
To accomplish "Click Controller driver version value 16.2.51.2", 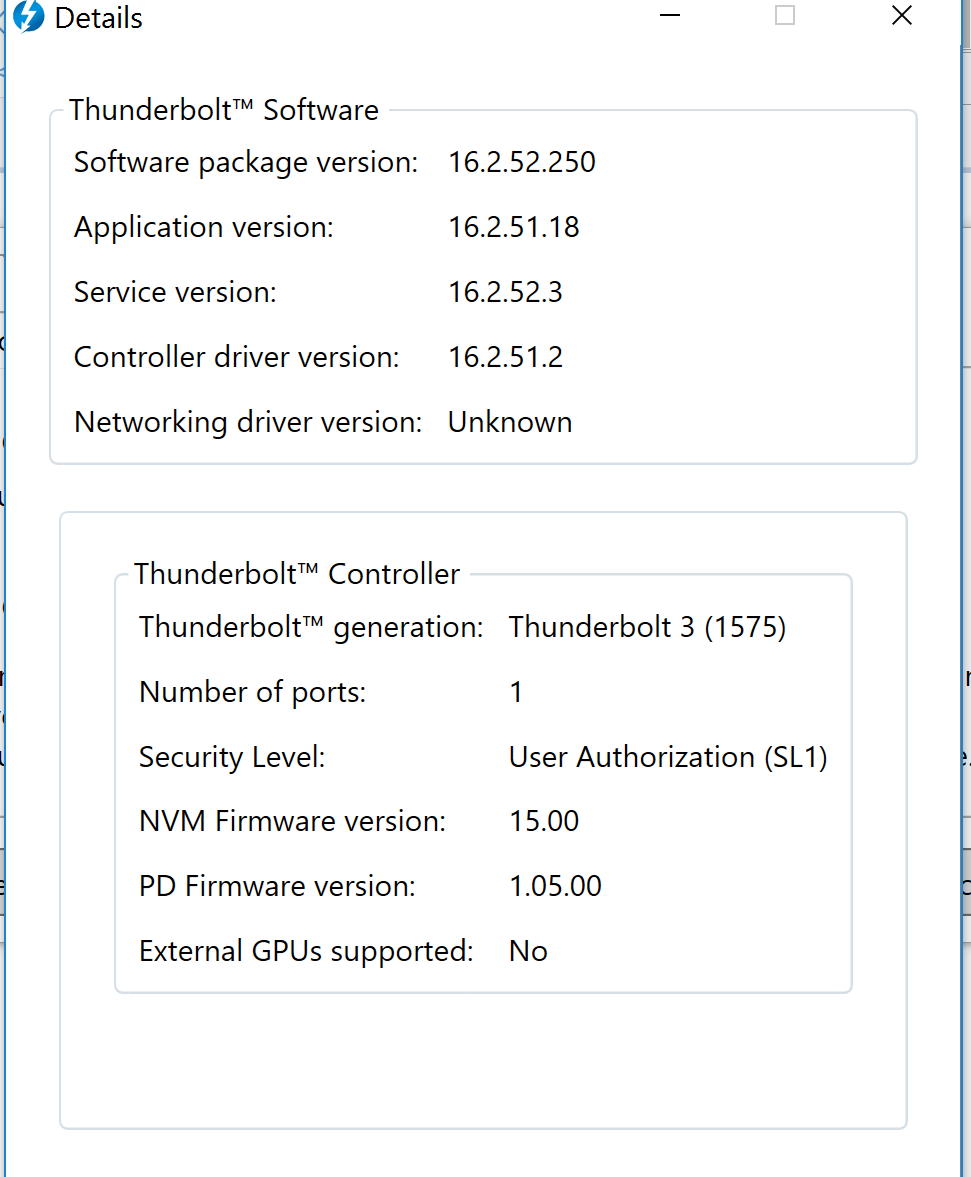I will click(505, 357).
